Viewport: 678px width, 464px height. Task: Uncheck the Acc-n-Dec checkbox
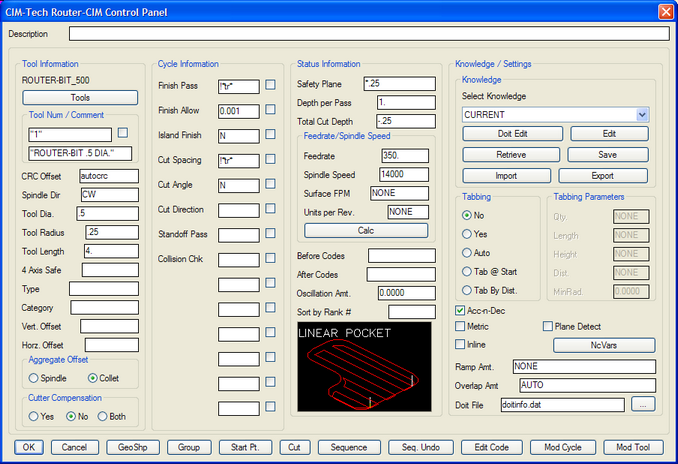(460, 310)
